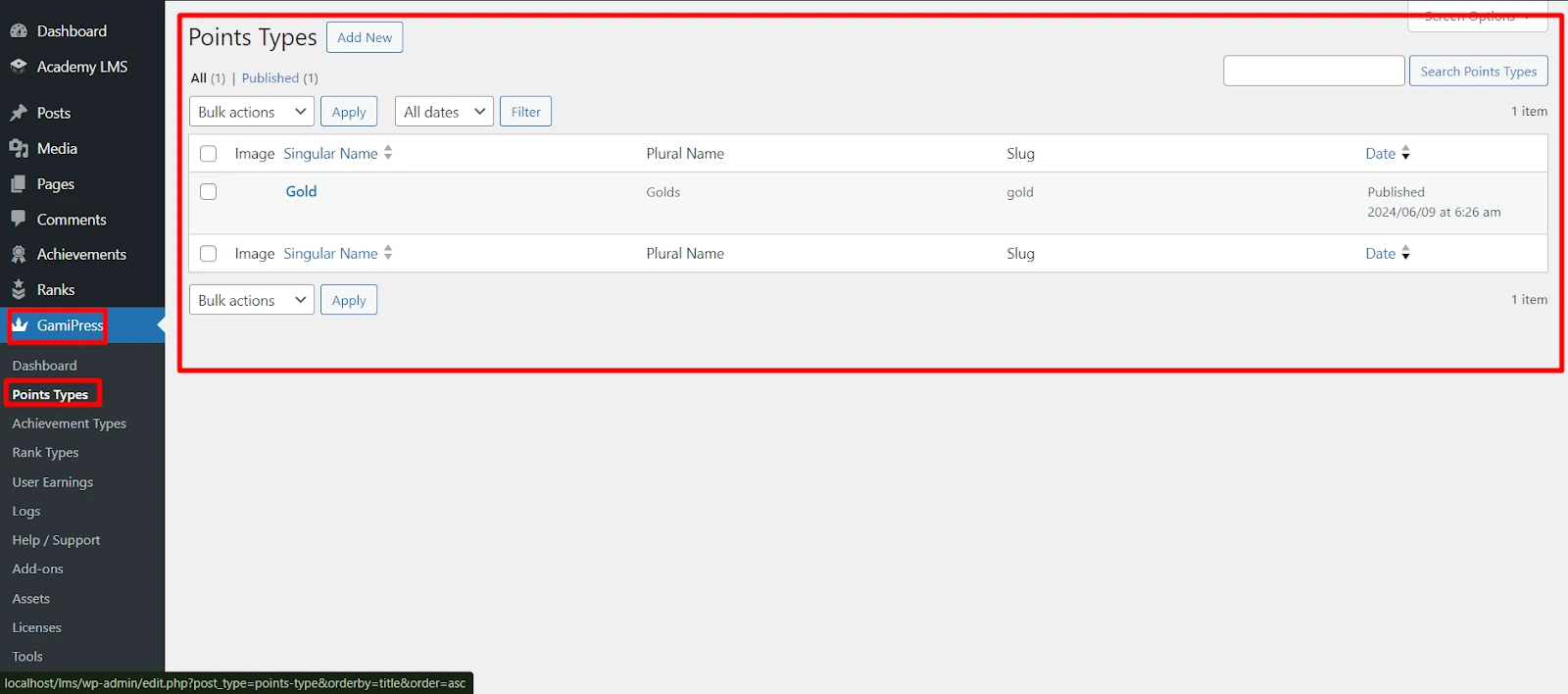Click sort arrows beside bottom Date footer

[1405, 253]
